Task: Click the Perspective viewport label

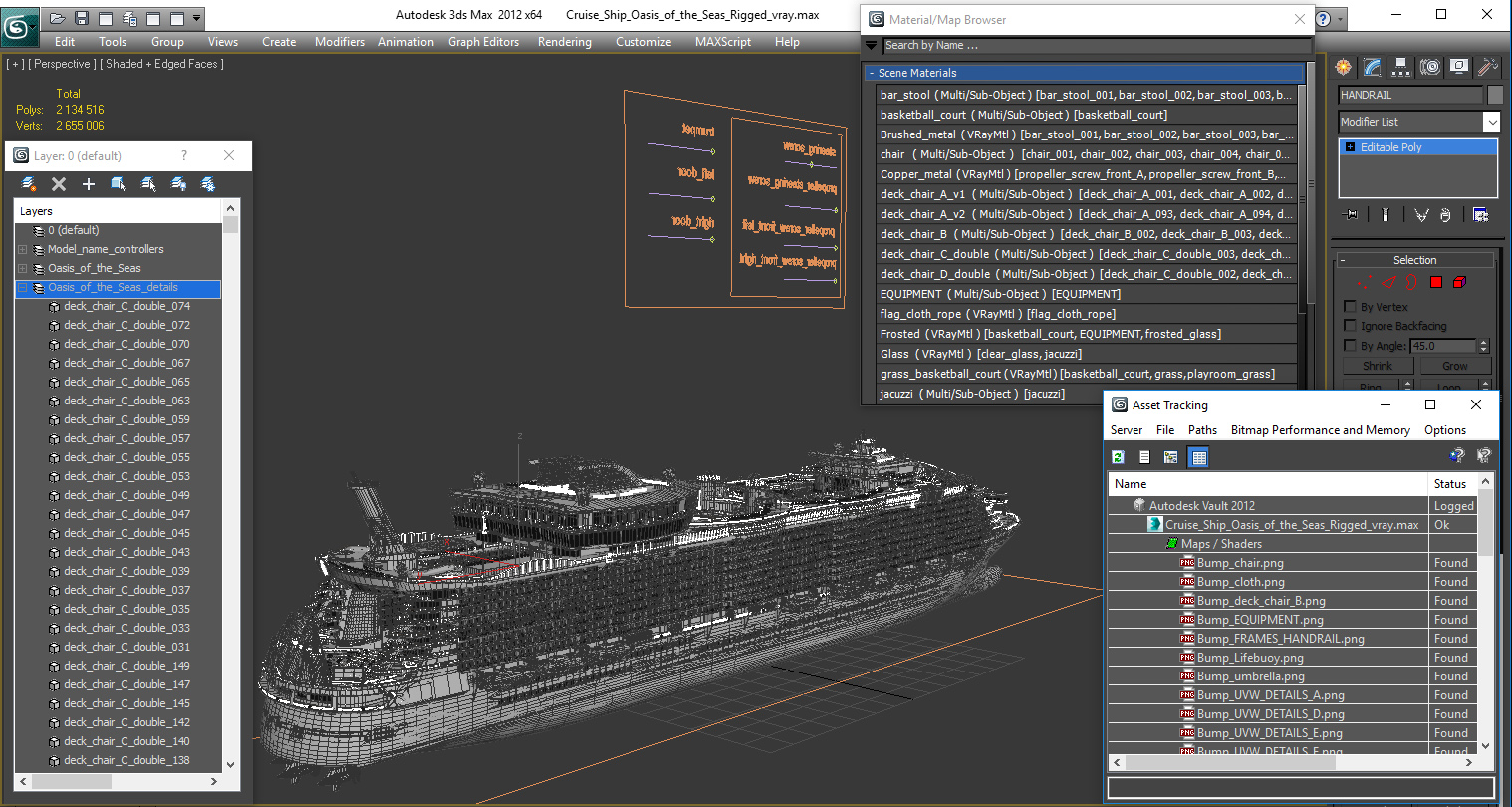Action: (x=63, y=64)
